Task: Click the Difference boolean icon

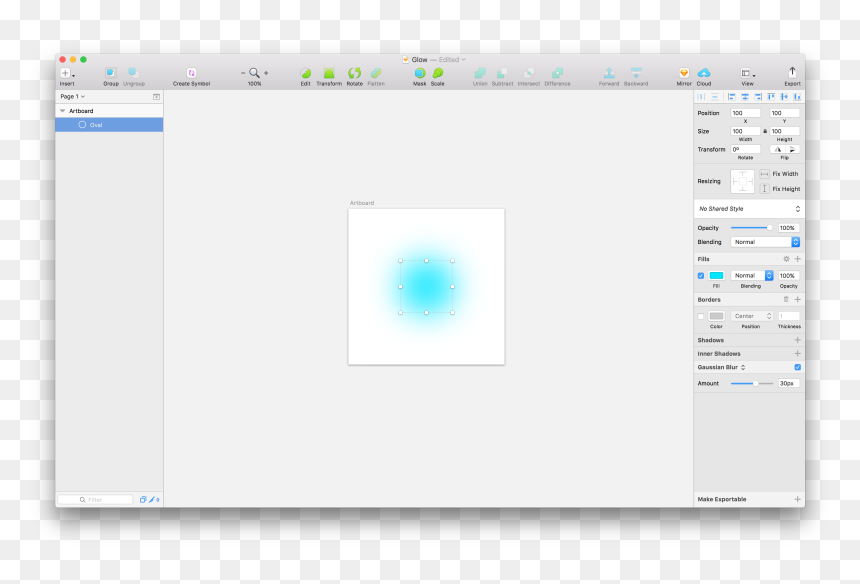Action: [557, 73]
